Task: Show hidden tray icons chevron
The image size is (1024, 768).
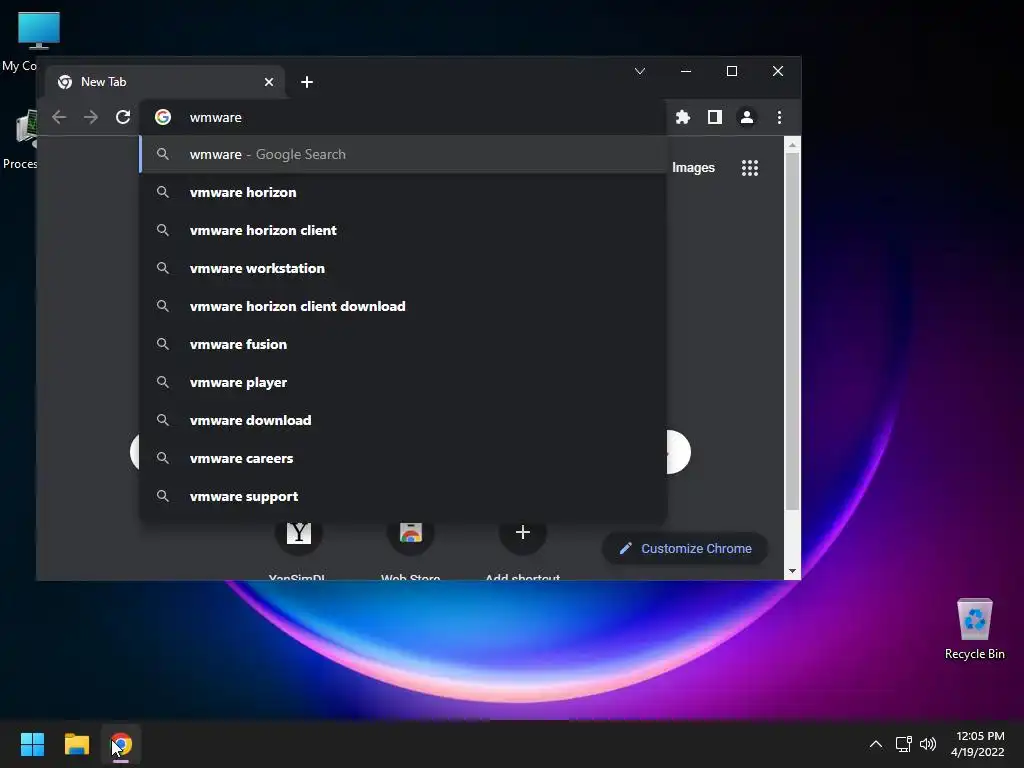Action: 876,744
